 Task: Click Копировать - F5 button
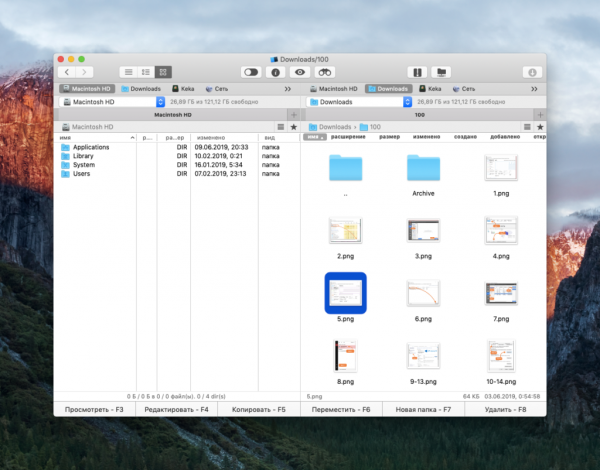click(x=259, y=410)
